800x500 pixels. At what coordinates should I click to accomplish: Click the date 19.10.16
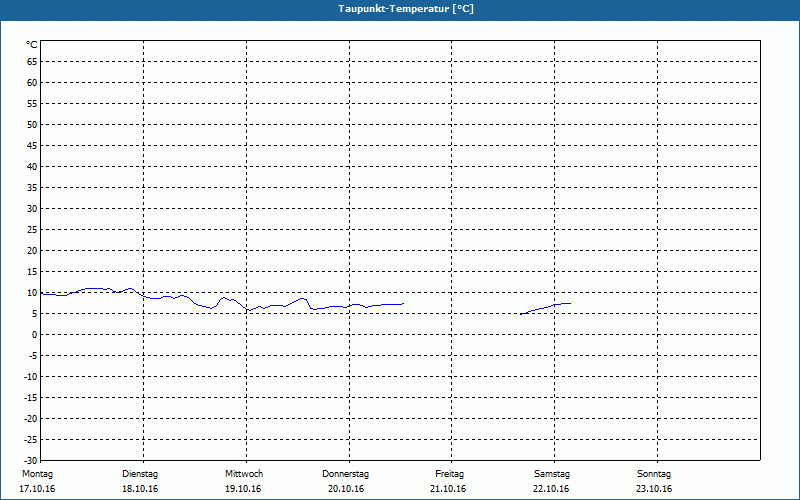(x=243, y=489)
